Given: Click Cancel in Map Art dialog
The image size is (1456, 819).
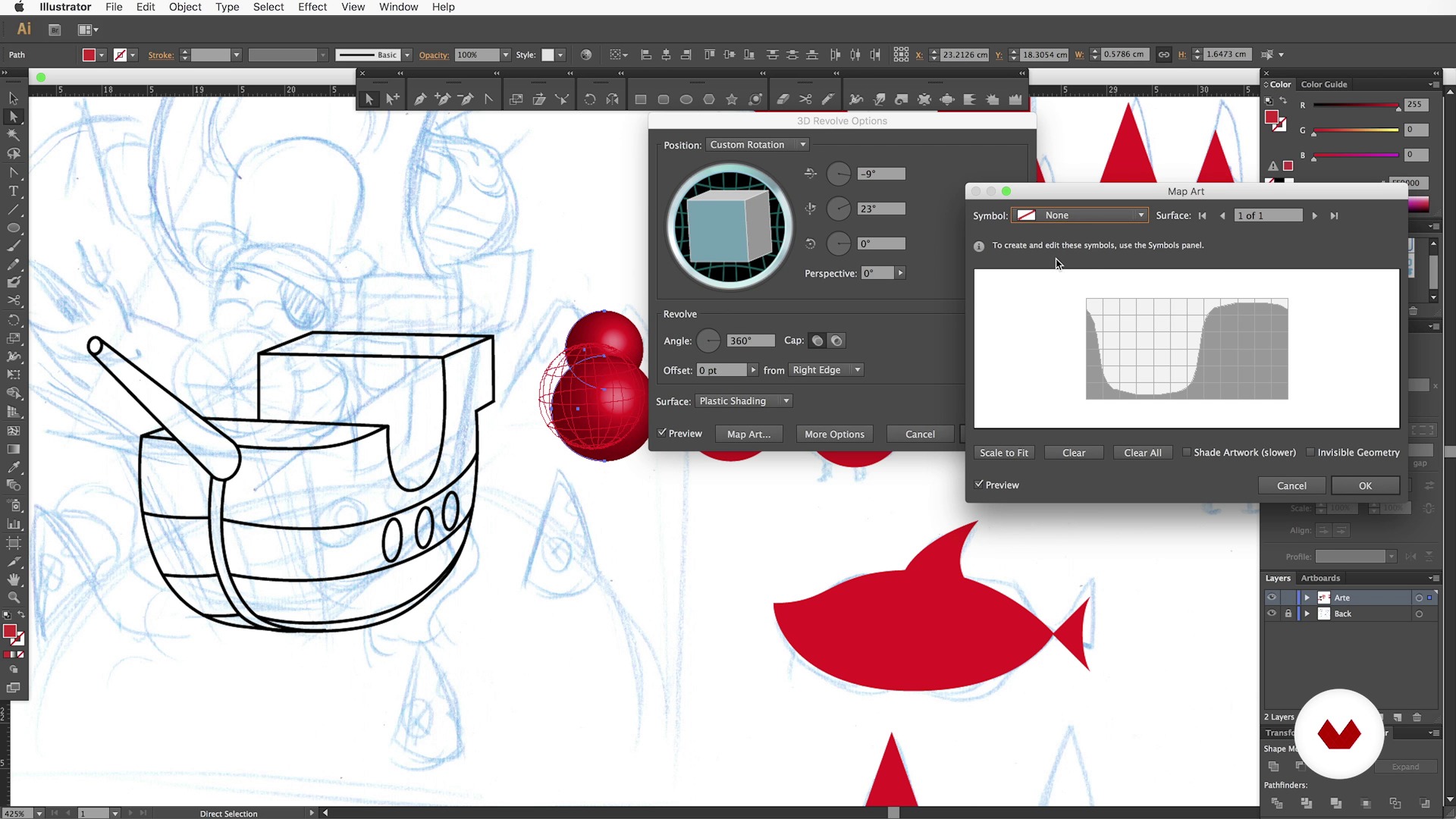Looking at the screenshot, I should coord(1291,485).
